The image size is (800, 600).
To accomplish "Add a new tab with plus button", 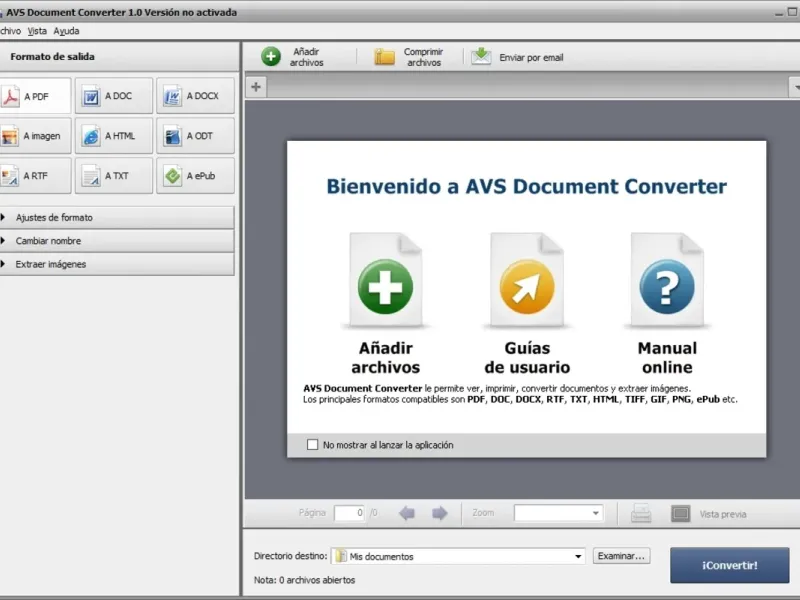I will pos(256,87).
